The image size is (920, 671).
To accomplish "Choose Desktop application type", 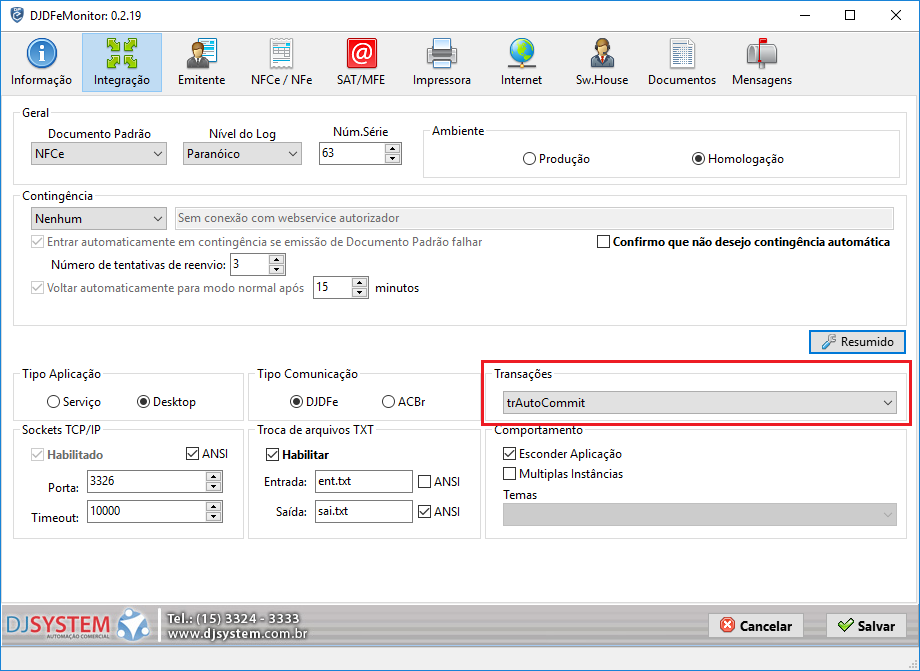I will tap(166, 402).
